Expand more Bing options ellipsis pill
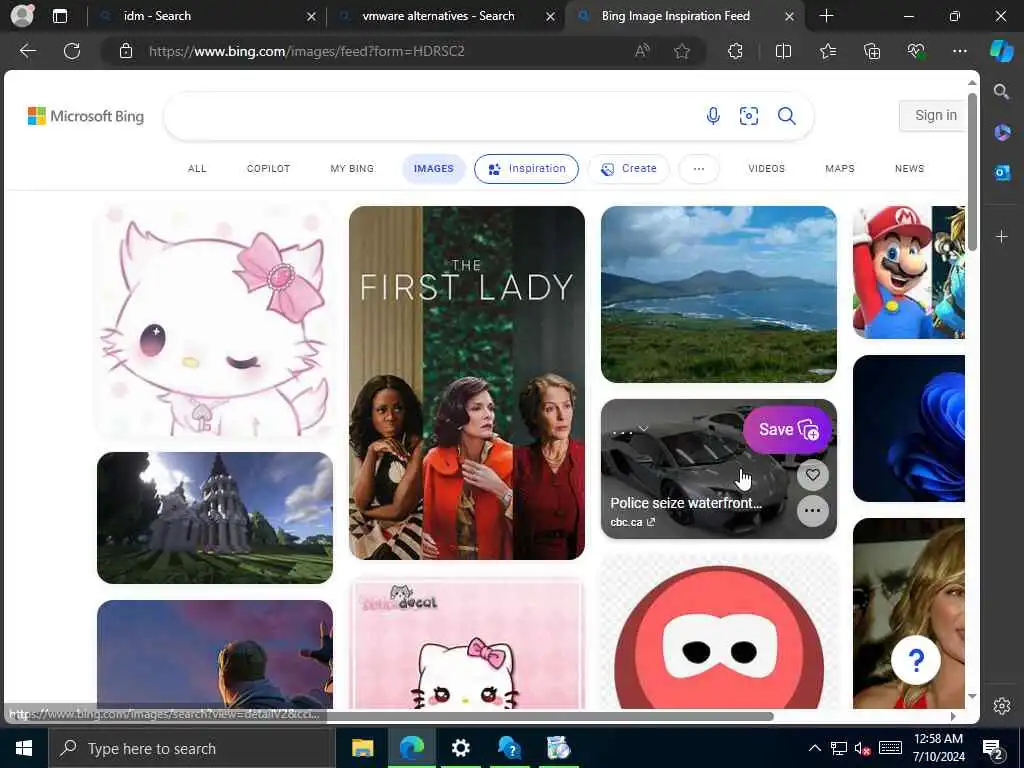The height and width of the screenshot is (768, 1024). [699, 168]
